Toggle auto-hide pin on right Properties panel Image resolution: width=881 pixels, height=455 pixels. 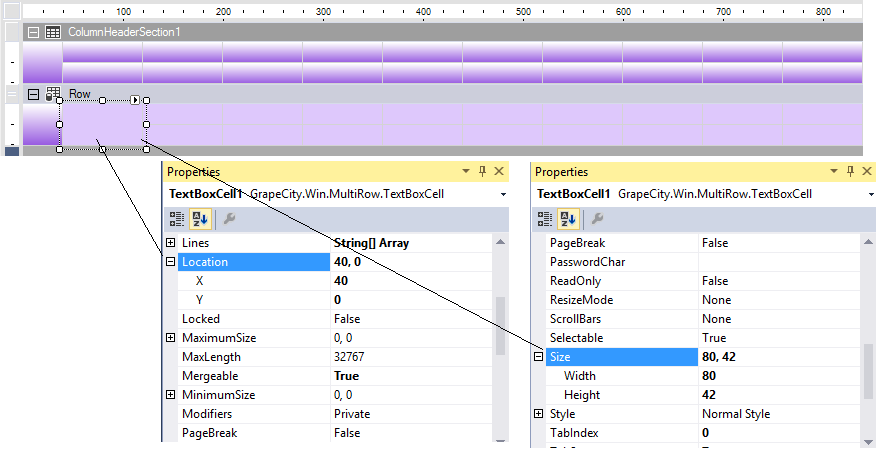coord(849,172)
